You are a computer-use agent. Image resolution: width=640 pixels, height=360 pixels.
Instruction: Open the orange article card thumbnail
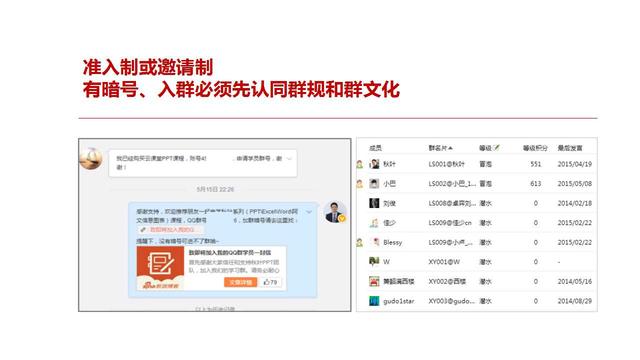[x=160, y=268]
